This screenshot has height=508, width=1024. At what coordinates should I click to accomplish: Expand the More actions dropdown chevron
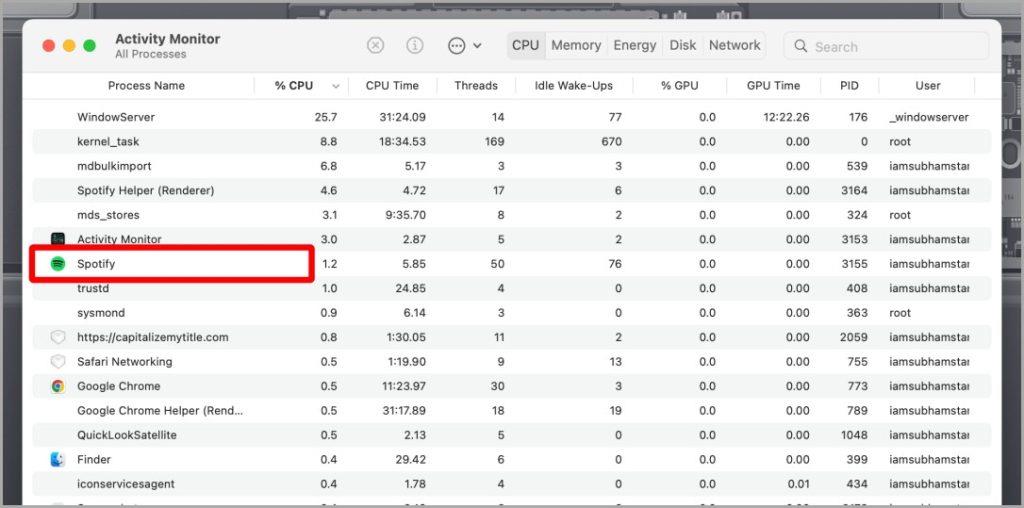(477, 46)
